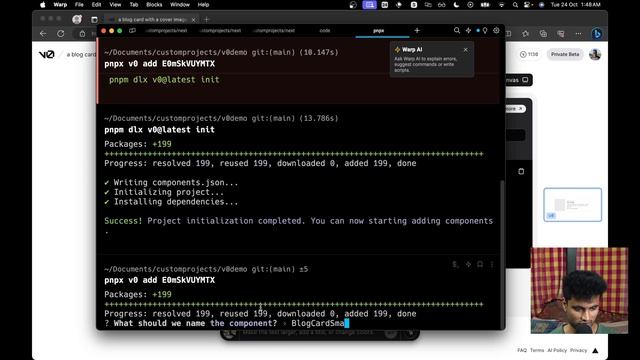
Task: Click the v0 logo in the browser page
Action: [x=47, y=54]
